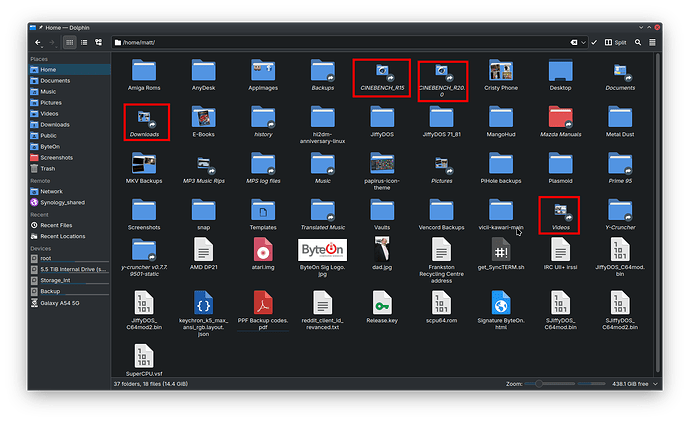Select the papirus-icon-theme folder
Image resolution: width=690 pixels, height=422 pixels.
tap(382, 172)
